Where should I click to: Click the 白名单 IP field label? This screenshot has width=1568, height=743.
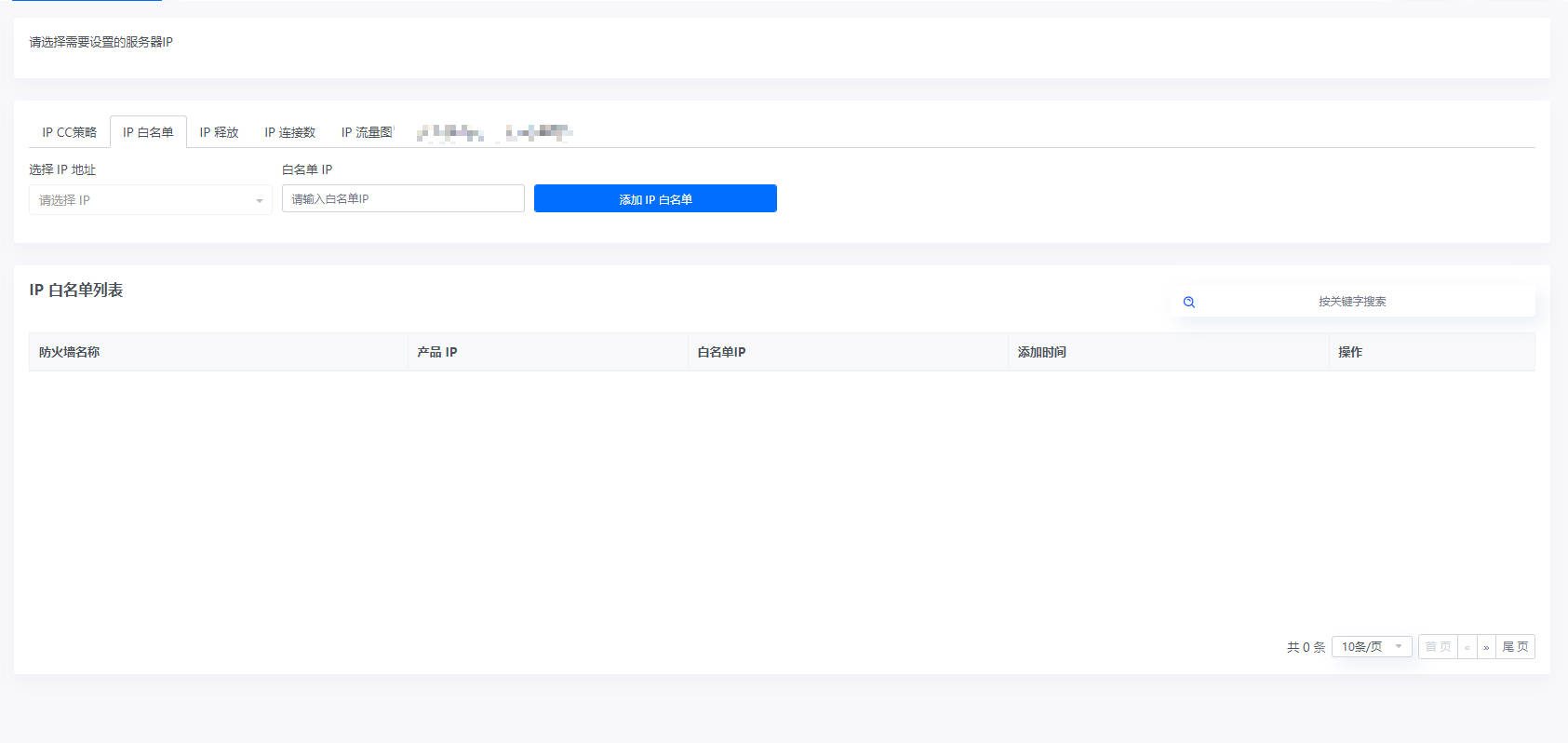tap(307, 169)
